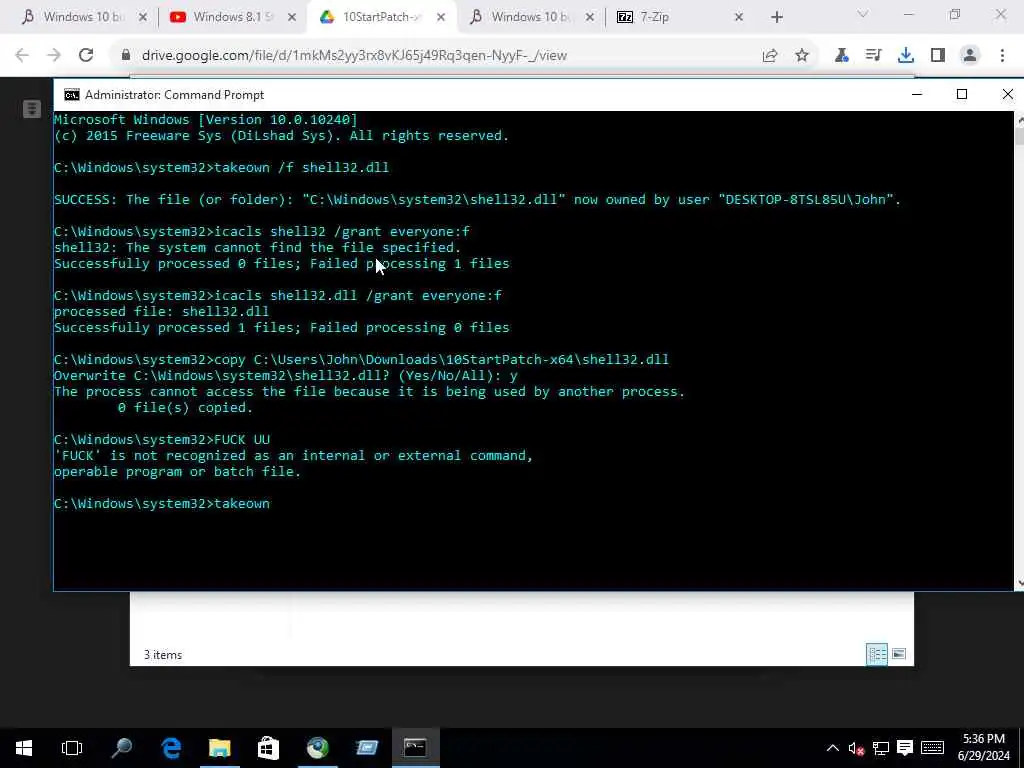Show browser downloads
1024x768 pixels.
pos(905,56)
